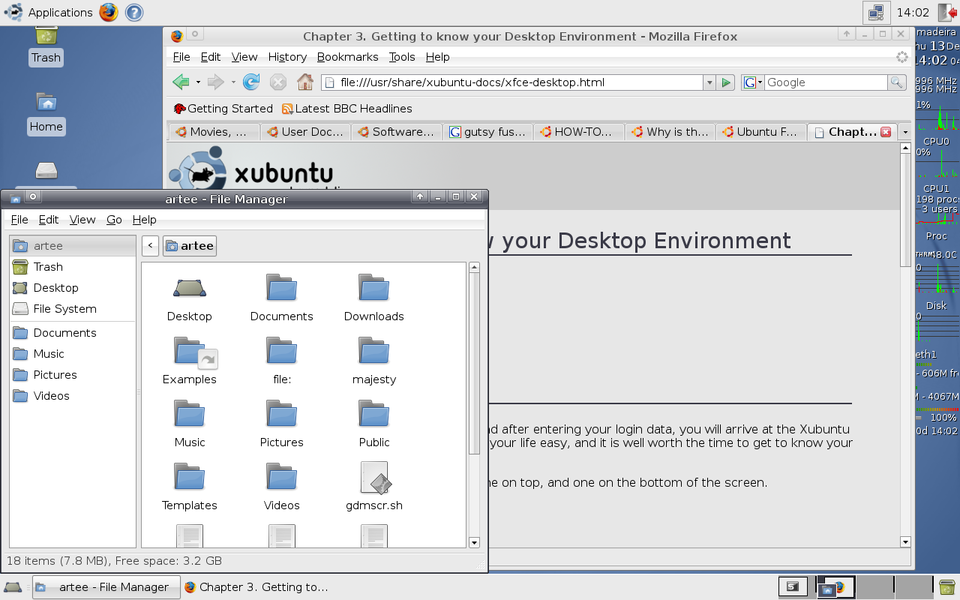Select the removable drive desktop icon
This screenshot has height=600, width=960.
pyautogui.click(x=46, y=170)
